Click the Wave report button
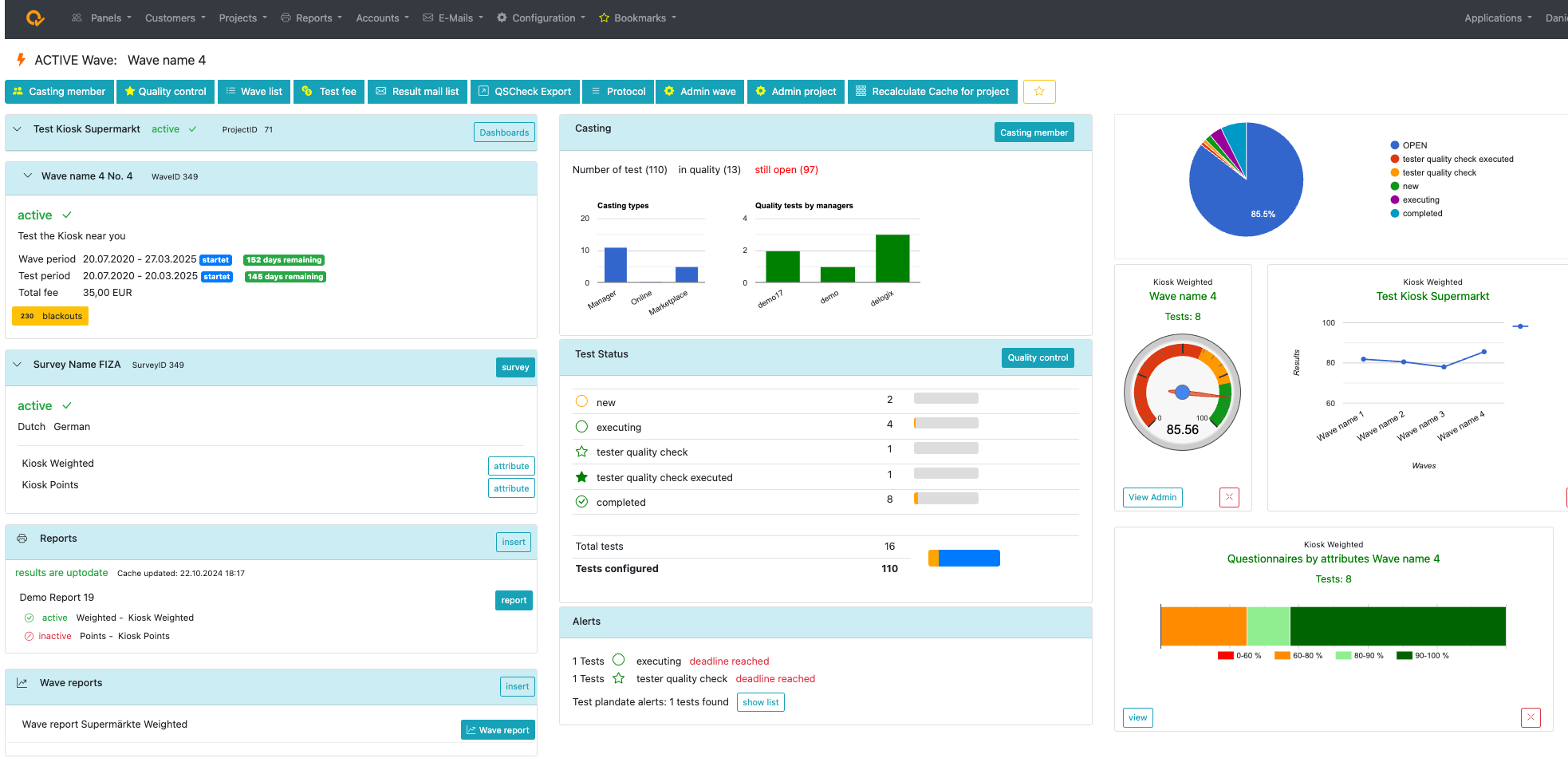Viewport: 1568px width, 766px height. click(498, 730)
